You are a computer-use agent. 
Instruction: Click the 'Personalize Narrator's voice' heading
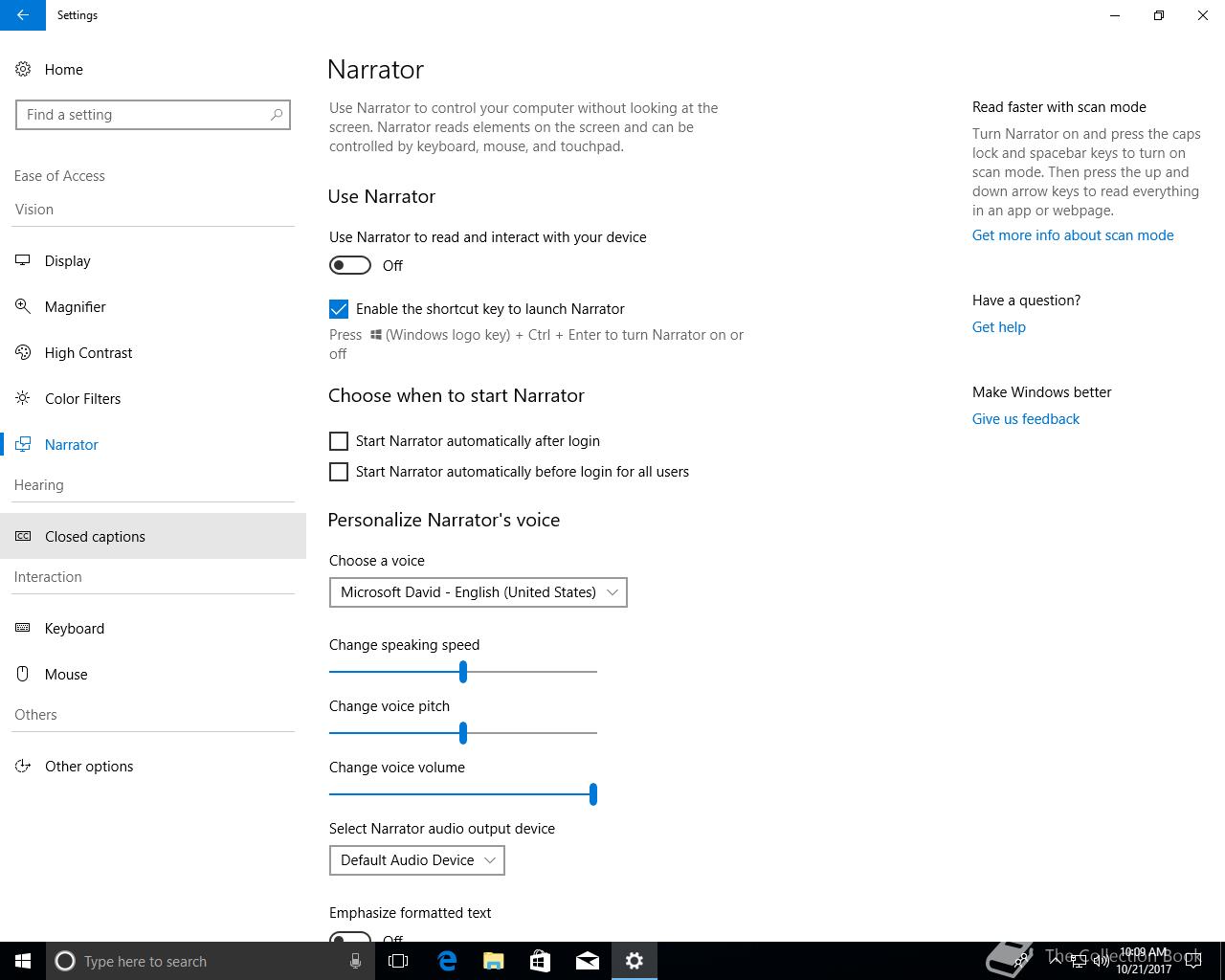click(444, 520)
